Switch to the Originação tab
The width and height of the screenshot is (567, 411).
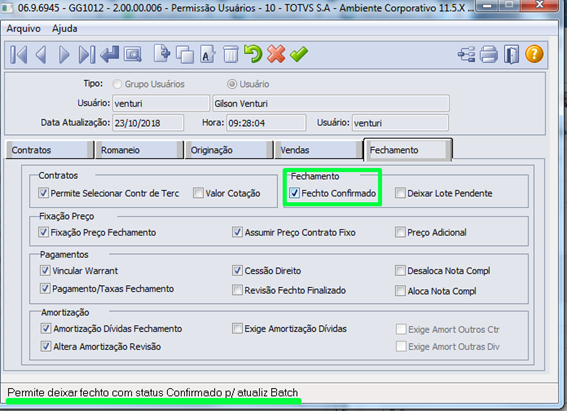pyautogui.click(x=229, y=150)
